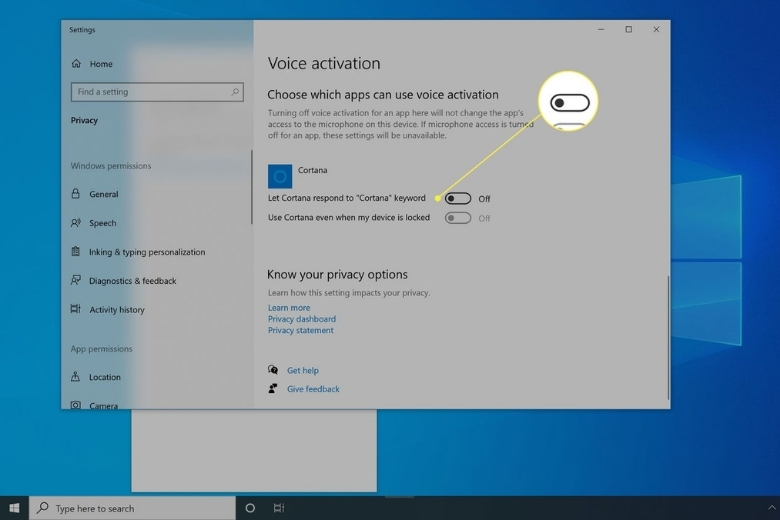
Task: Click the Inking & typing clipboard icon
Action: pos(76,251)
